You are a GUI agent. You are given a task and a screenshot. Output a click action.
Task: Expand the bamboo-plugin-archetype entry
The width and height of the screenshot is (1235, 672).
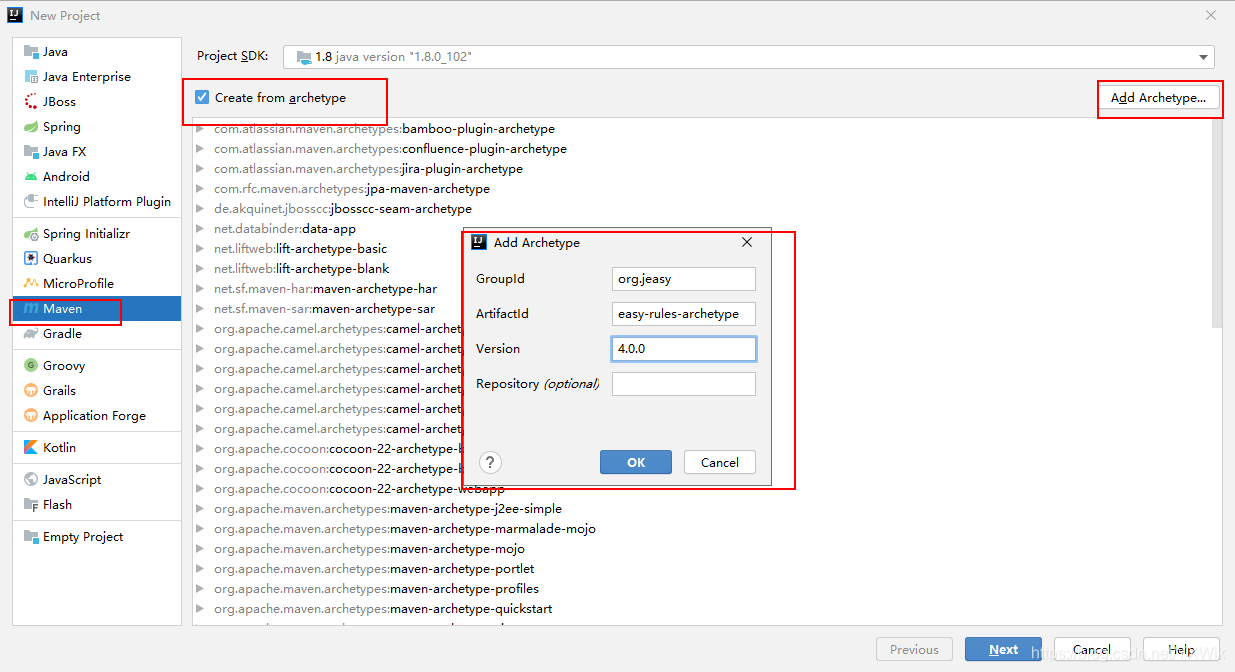201,129
